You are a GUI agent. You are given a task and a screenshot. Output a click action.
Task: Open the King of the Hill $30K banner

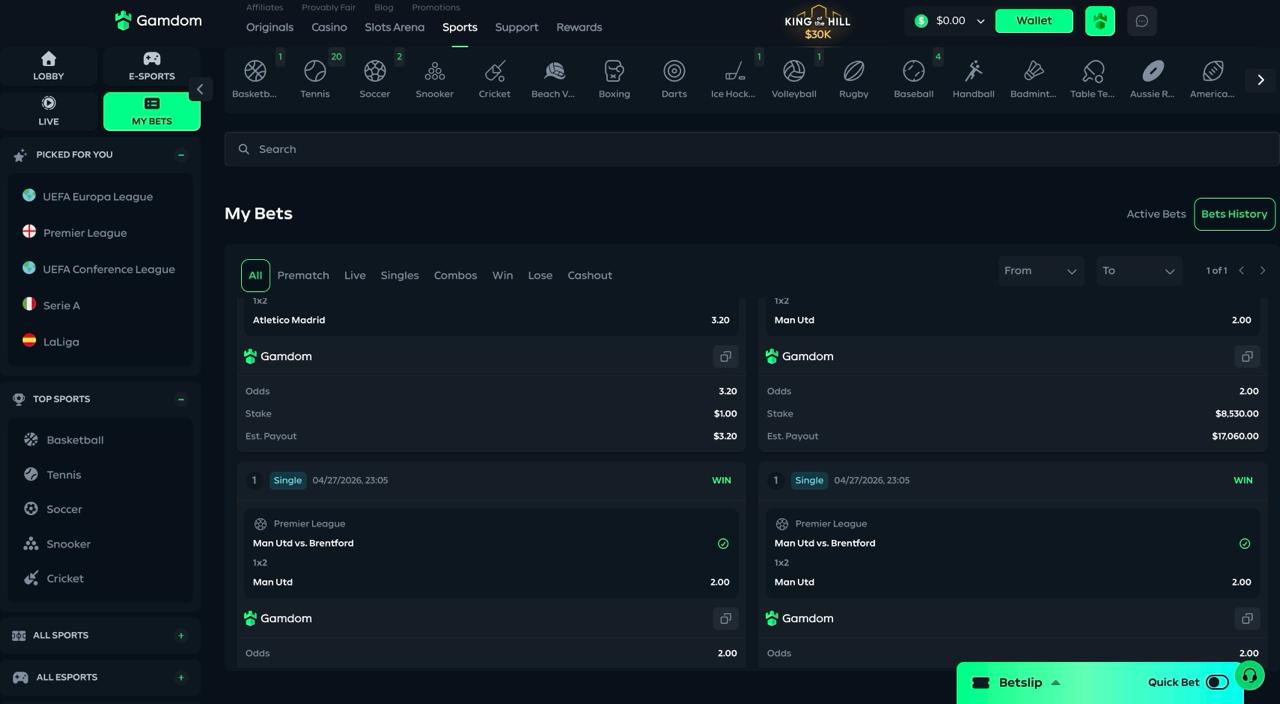(x=818, y=23)
